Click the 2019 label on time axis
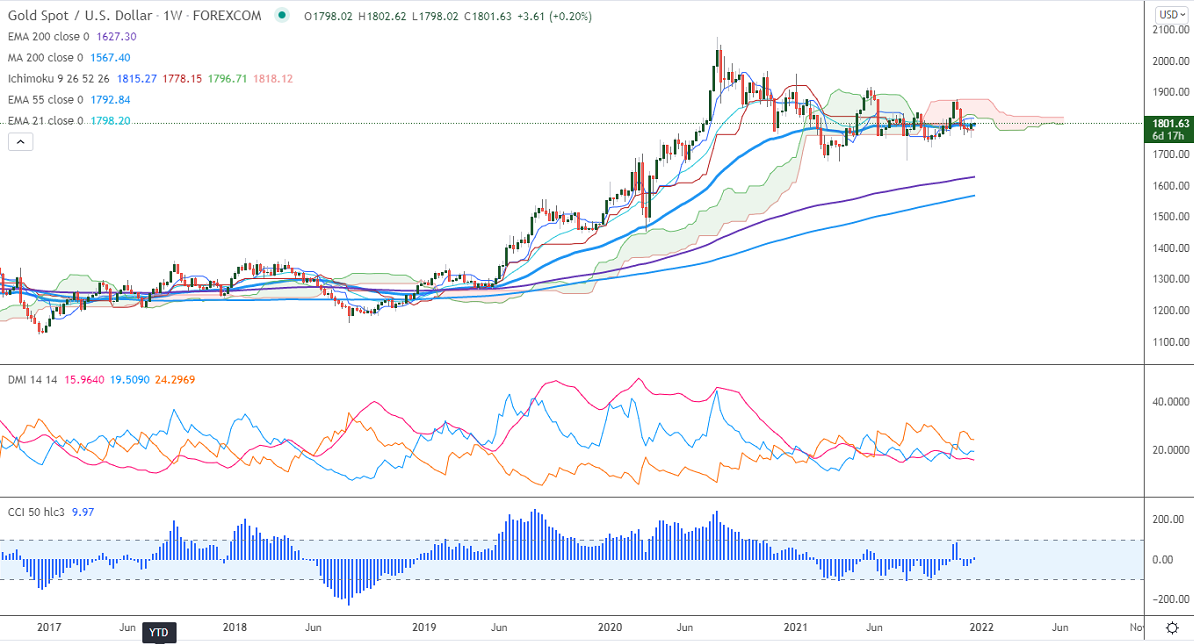This screenshot has height=644, width=1194. point(423,627)
